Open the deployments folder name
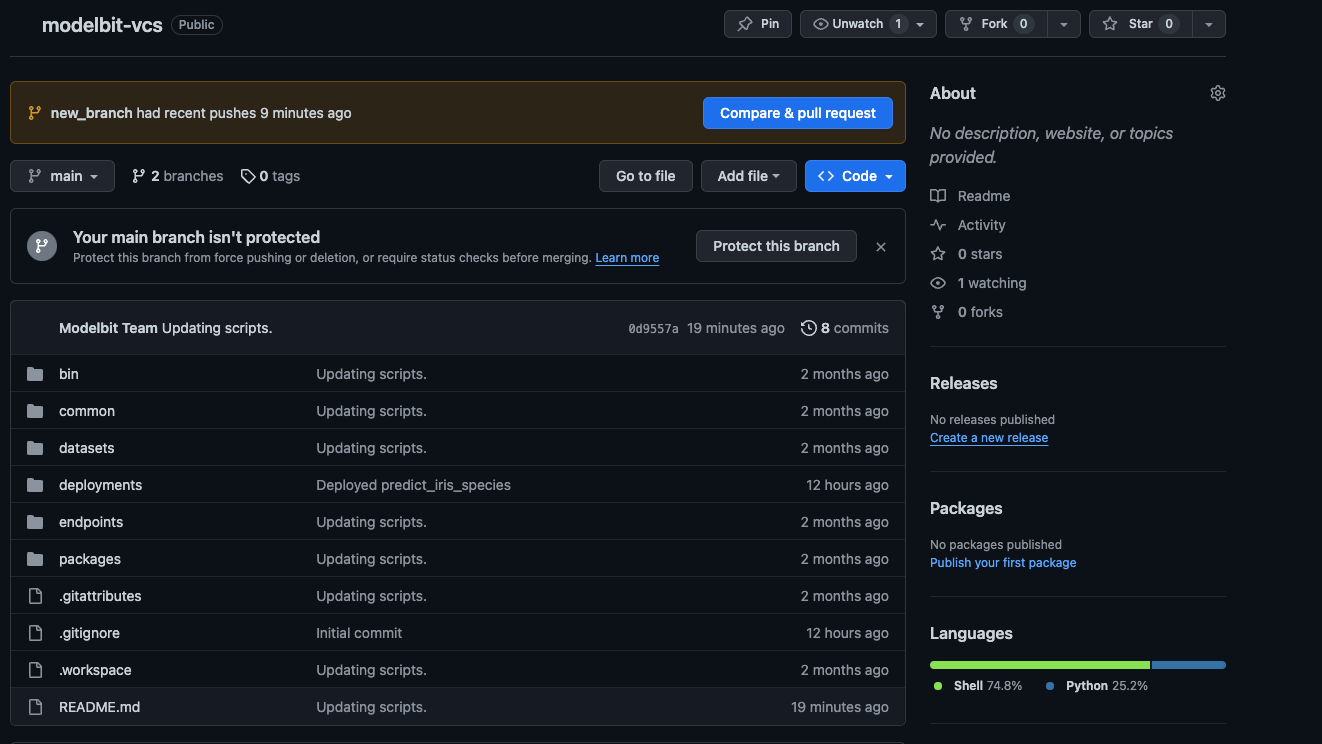The height and width of the screenshot is (744, 1322). [x=100, y=485]
